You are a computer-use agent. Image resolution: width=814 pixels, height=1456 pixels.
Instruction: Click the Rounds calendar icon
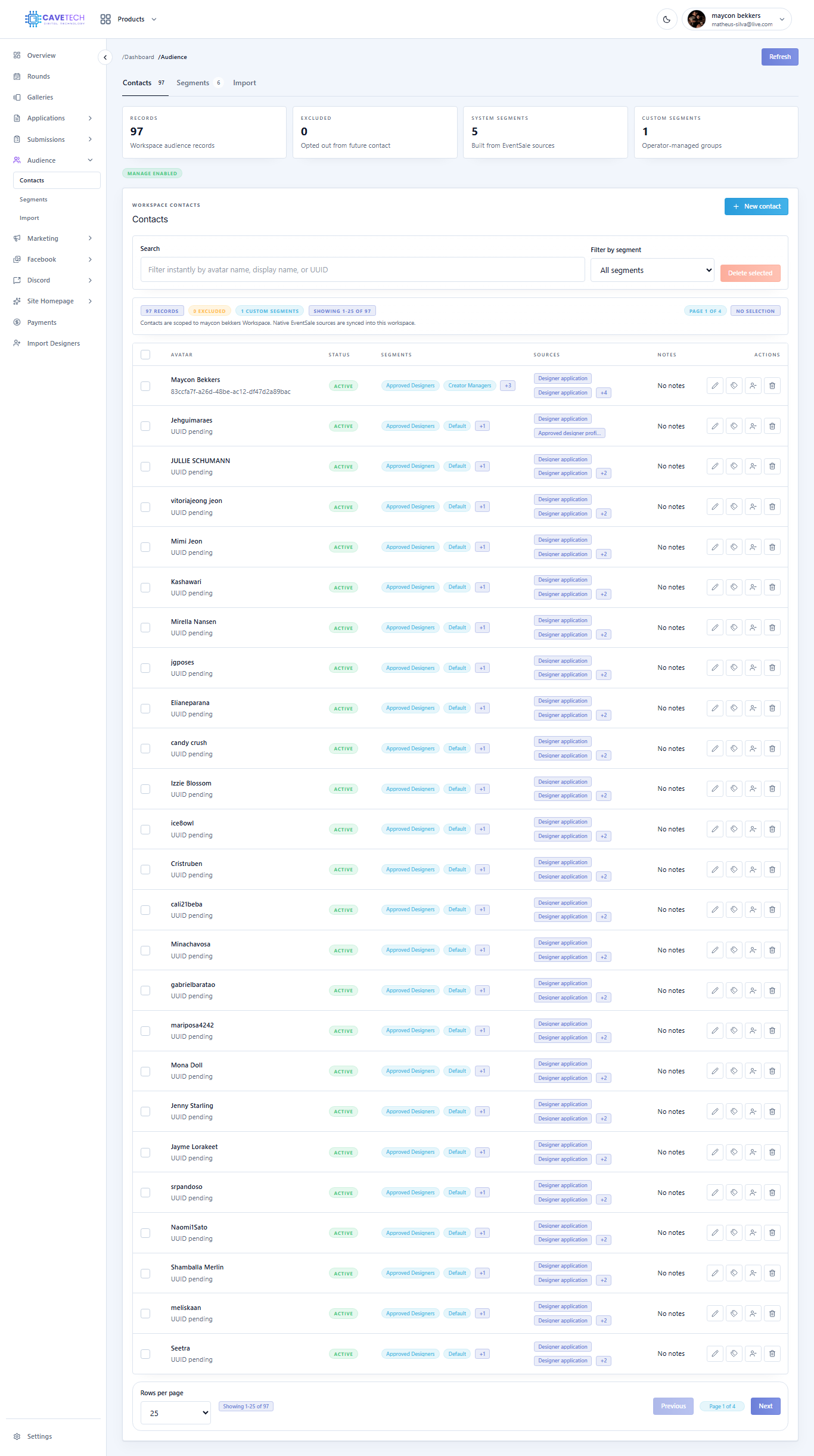point(17,76)
